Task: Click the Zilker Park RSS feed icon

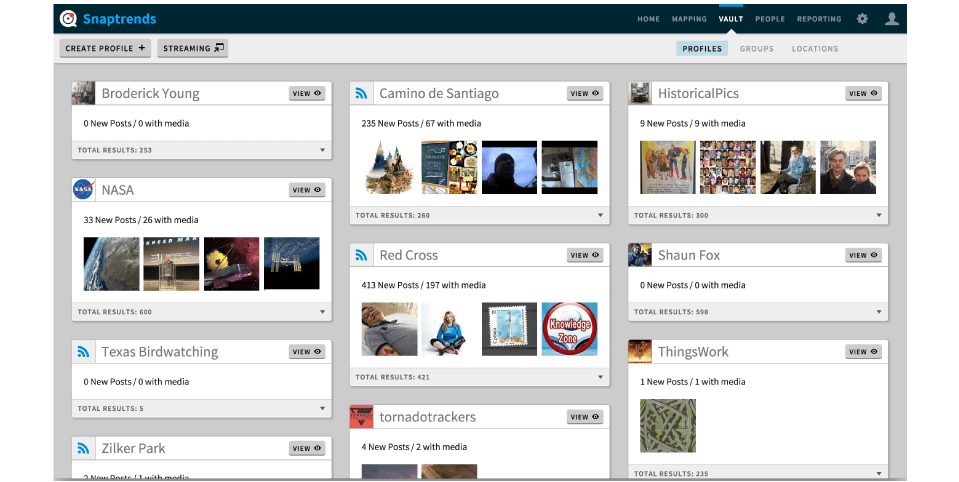Action: pyautogui.click(x=83, y=448)
